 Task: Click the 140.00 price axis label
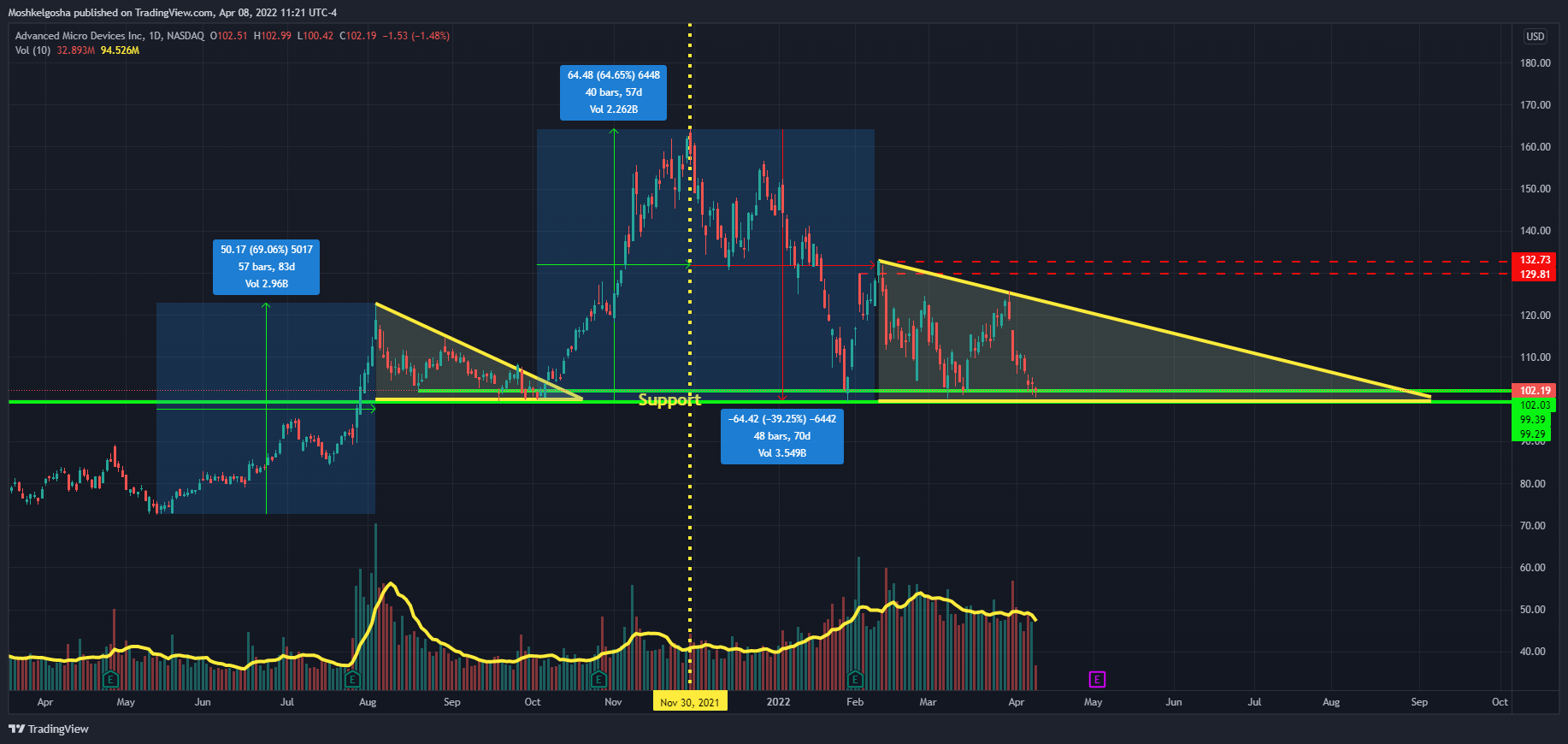(1536, 231)
